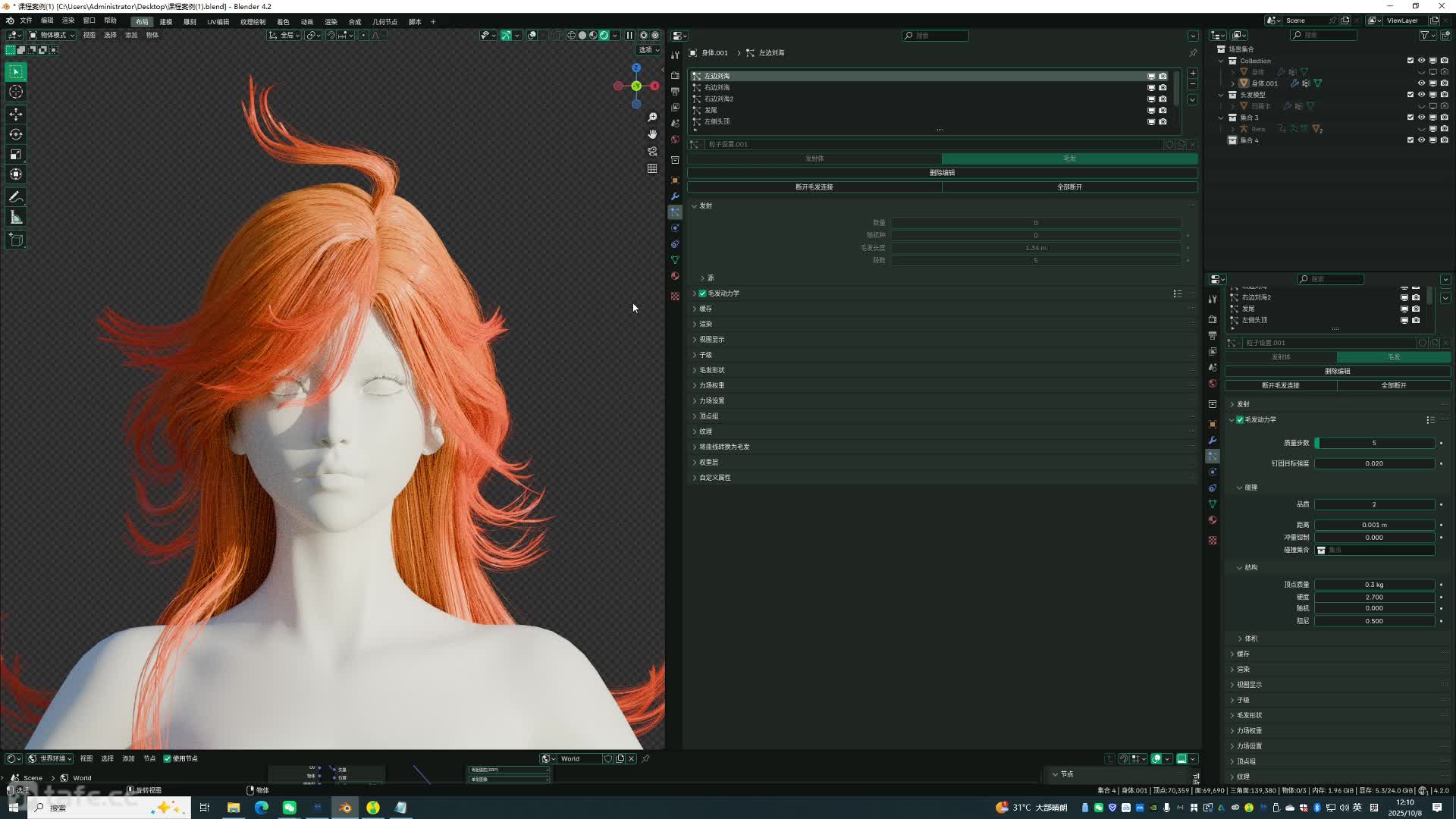This screenshot has width=1456, height=819.
Task: Uncheck the 毛发动力学 checkbox
Action: click(x=702, y=293)
